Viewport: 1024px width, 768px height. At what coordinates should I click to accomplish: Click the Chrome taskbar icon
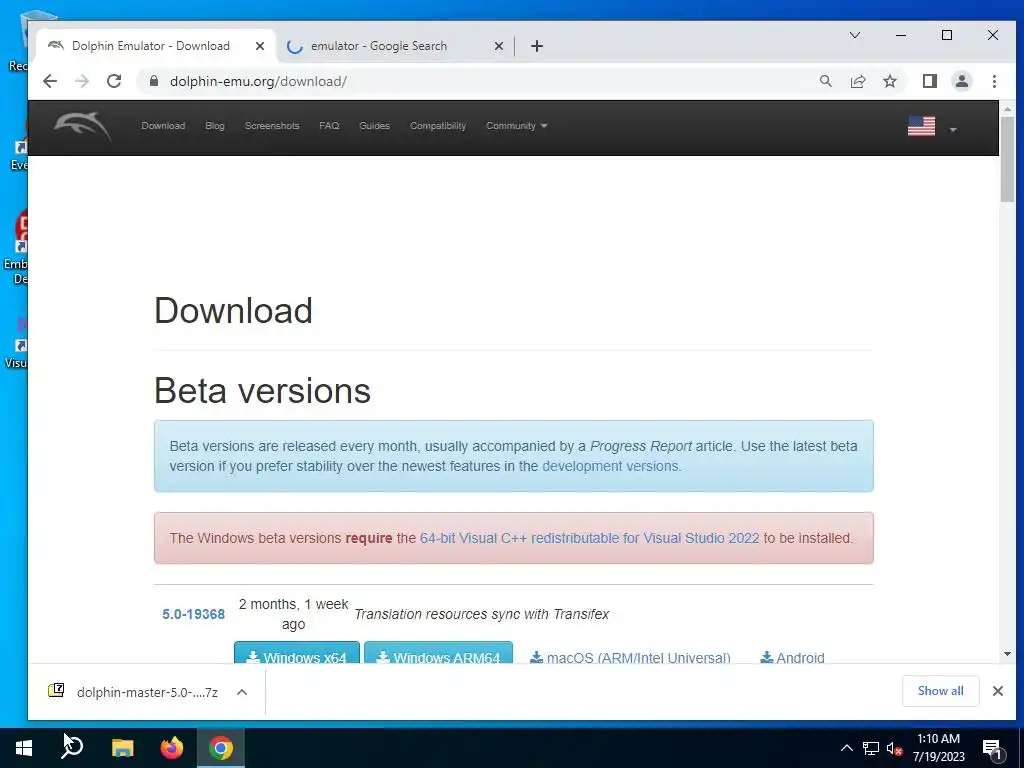point(221,748)
